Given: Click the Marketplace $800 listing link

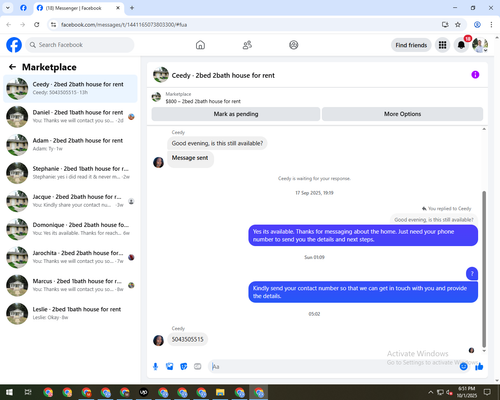Looking at the screenshot, I should coord(203,101).
